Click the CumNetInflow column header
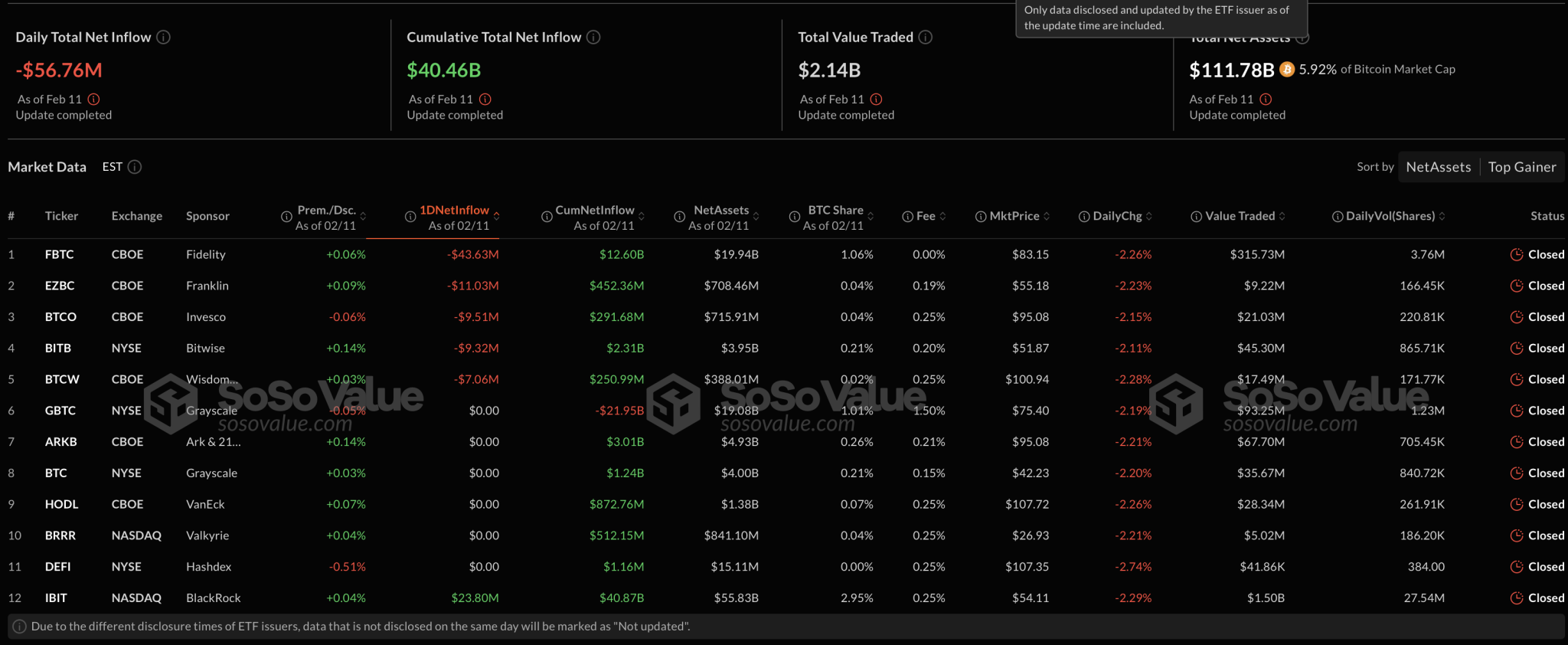 [594, 210]
